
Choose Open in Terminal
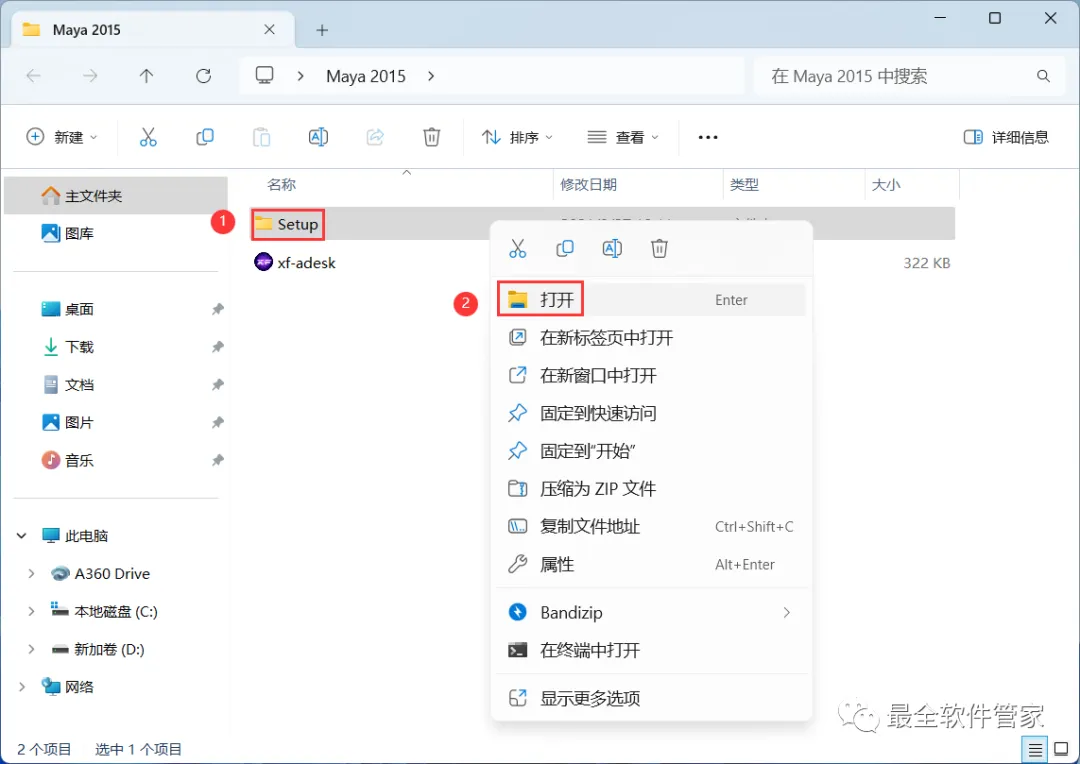(650, 650)
